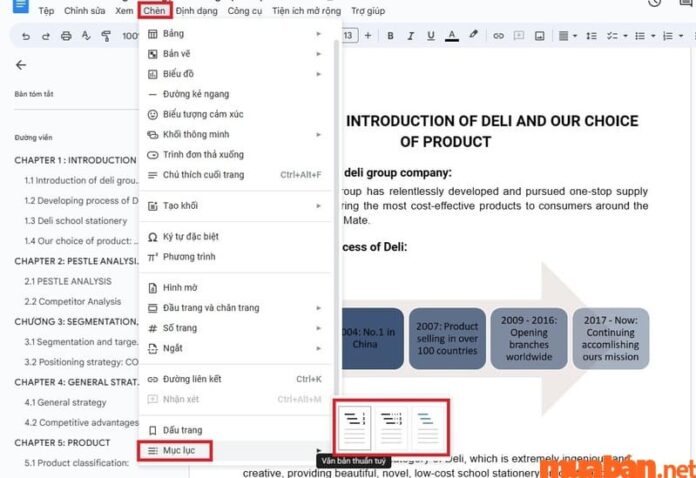Select Hình mờ menu item
The image size is (696, 478).
tap(235, 288)
